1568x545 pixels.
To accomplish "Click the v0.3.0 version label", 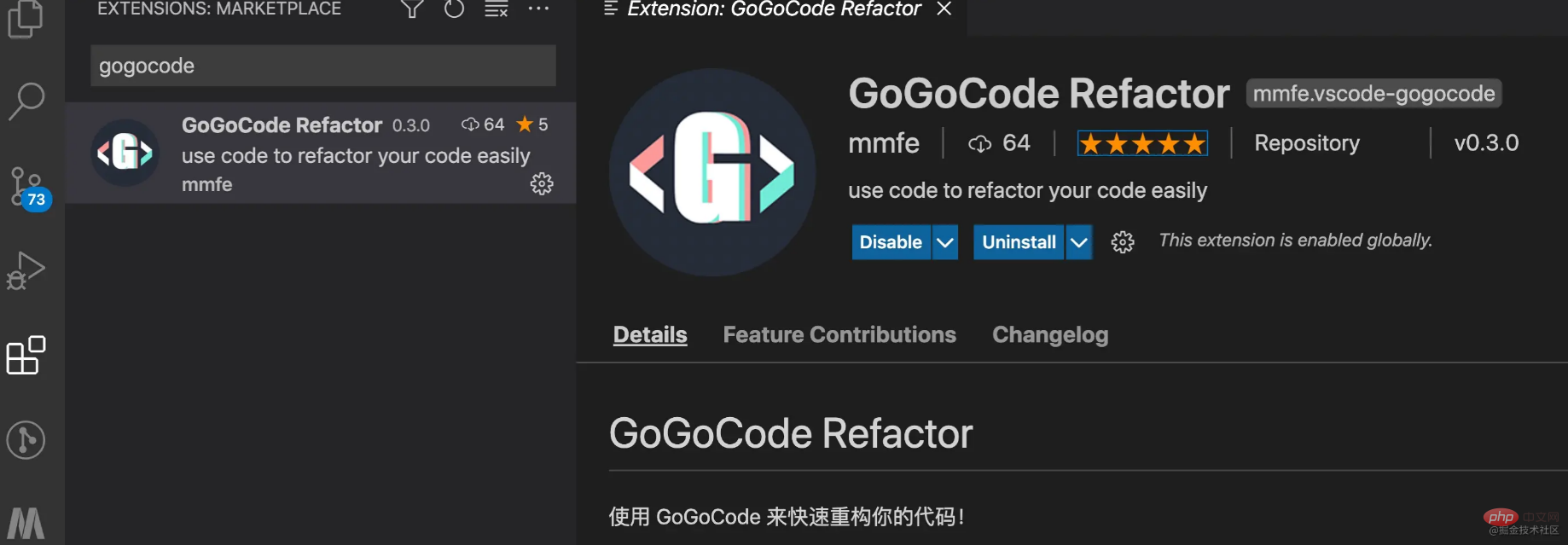I will point(1486,143).
